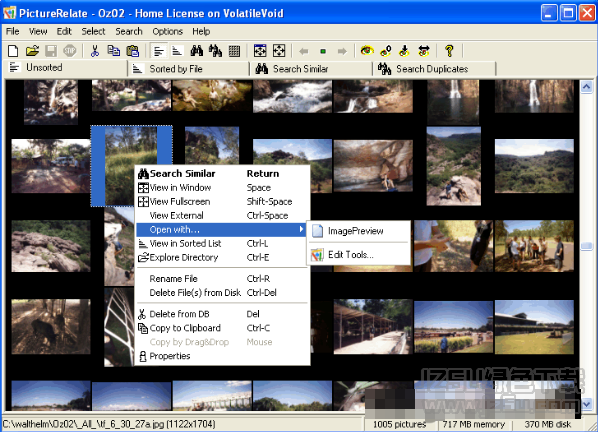This screenshot has width=598, height=432.
Task: Choose Delete from DB
Action: [222, 314]
